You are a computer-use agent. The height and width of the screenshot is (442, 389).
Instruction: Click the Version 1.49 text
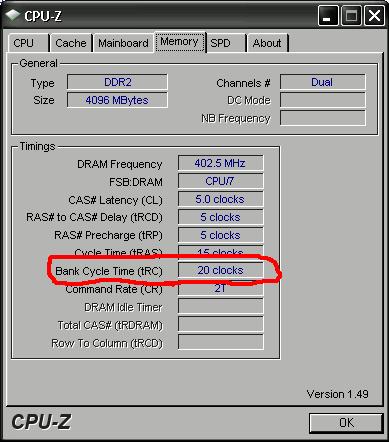(x=337, y=394)
